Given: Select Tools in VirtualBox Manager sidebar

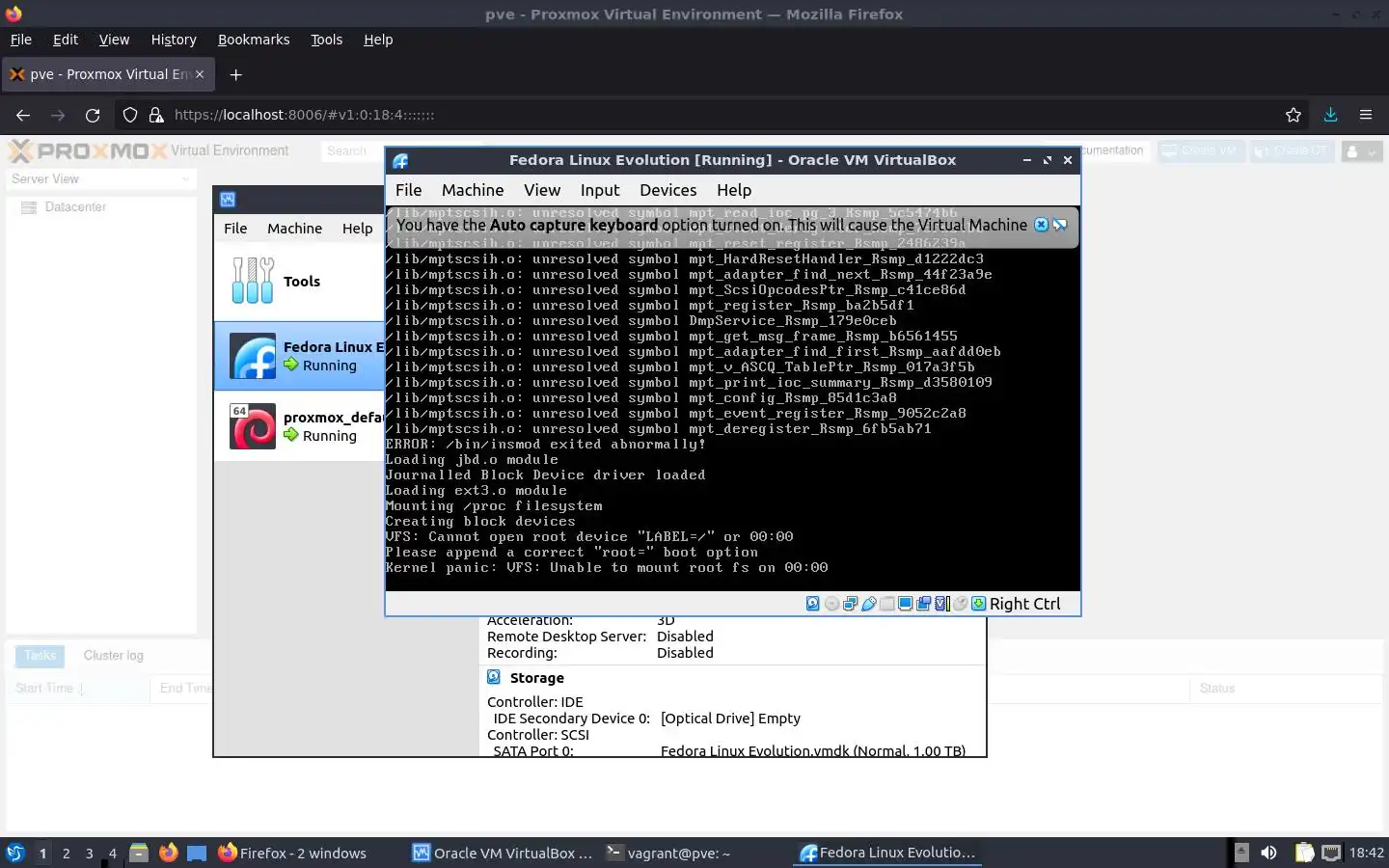Looking at the screenshot, I should click(299, 282).
